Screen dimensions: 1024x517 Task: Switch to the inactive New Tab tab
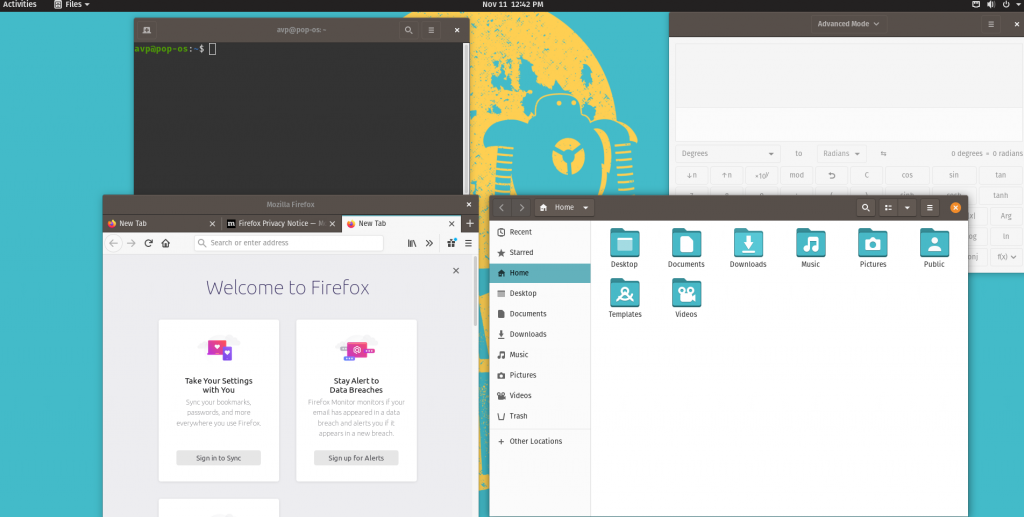click(161, 223)
